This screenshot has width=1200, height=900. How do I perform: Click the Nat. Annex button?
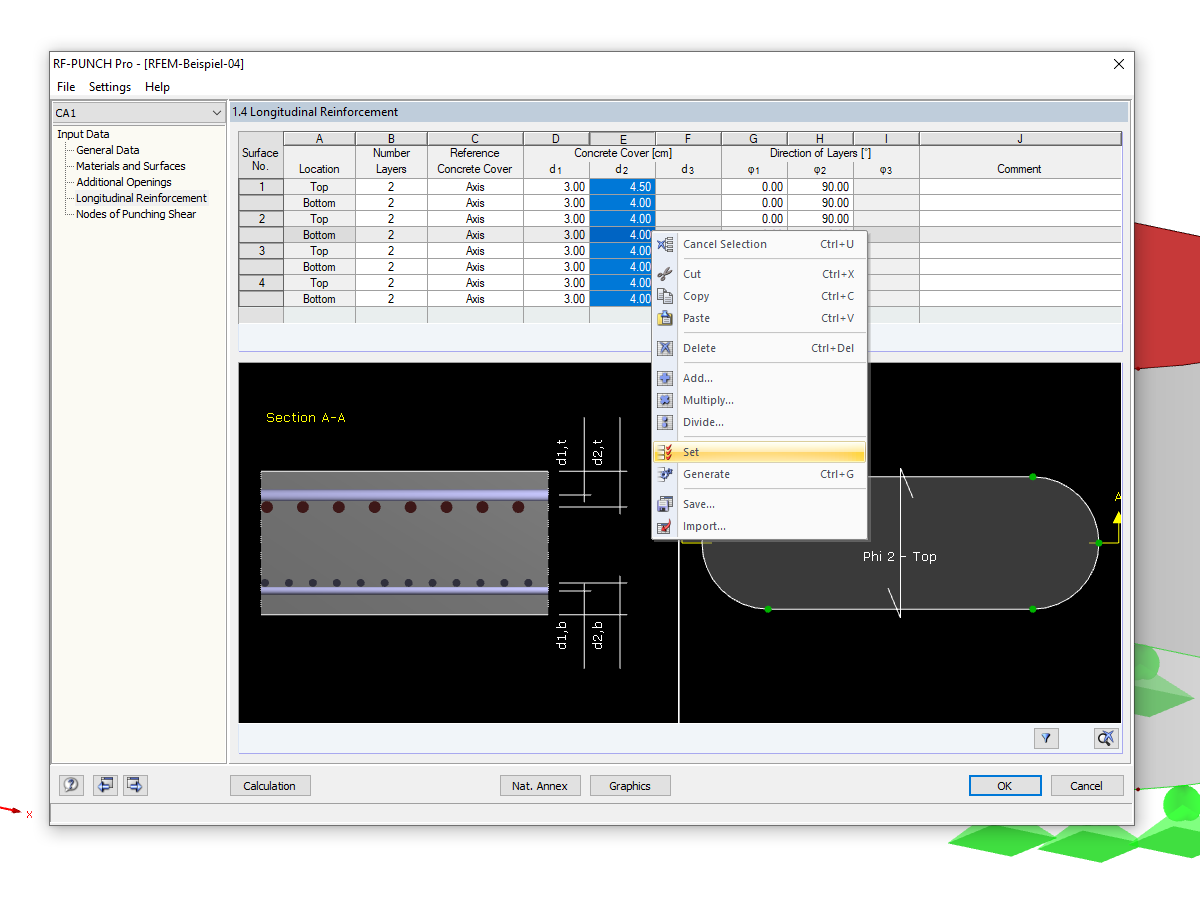click(540, 786)
